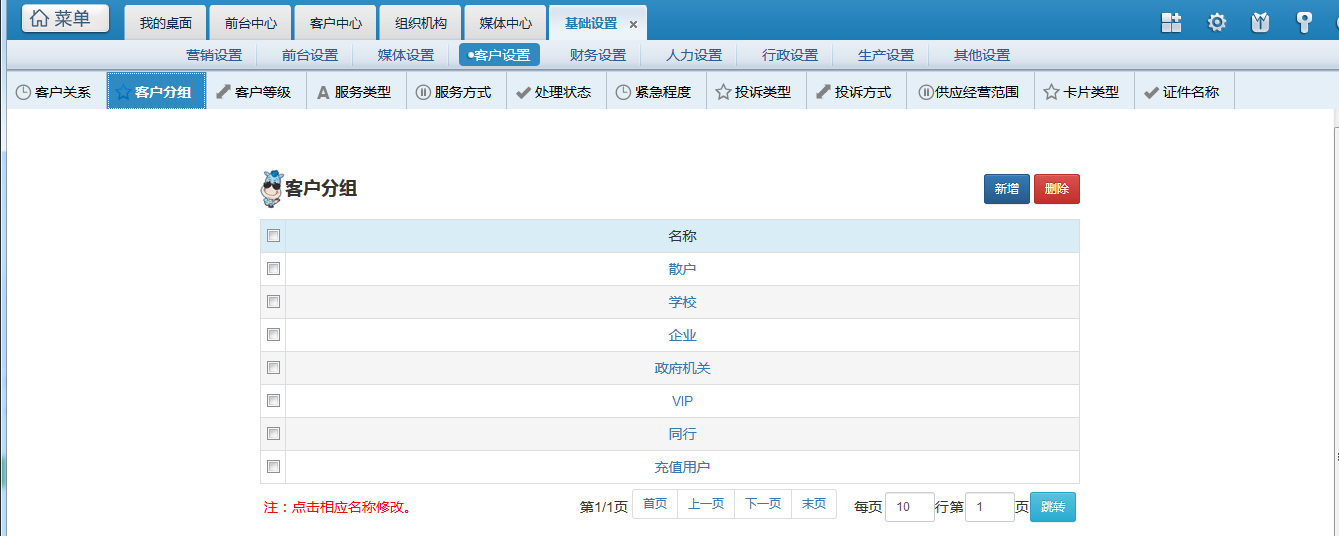Open the 前台设置 submenu
The width and height of the screenshot is (1339, 536).
click(310, 55)
